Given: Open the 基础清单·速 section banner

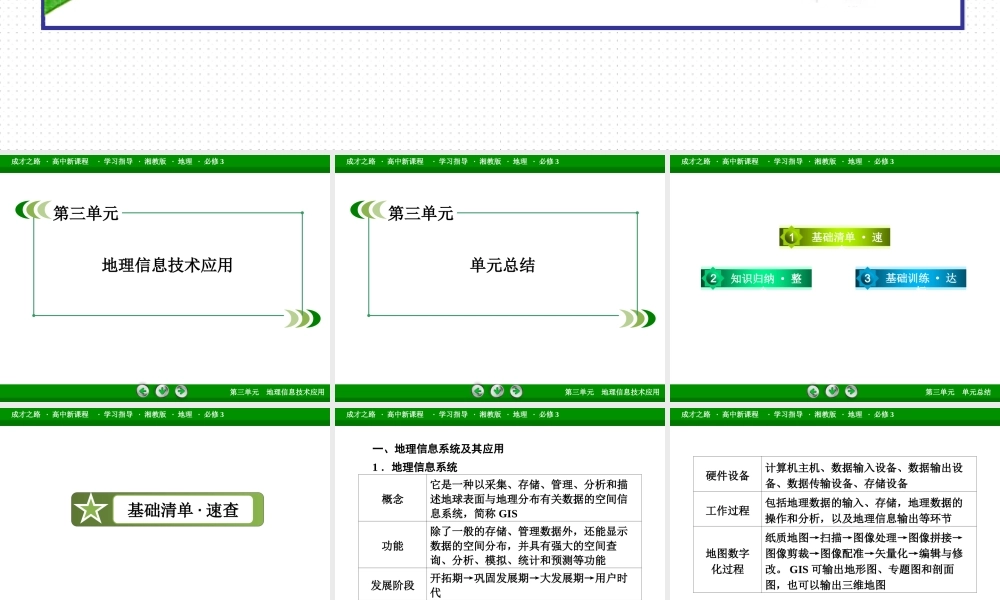Looking at the screenshot, I should pos(835,237).
